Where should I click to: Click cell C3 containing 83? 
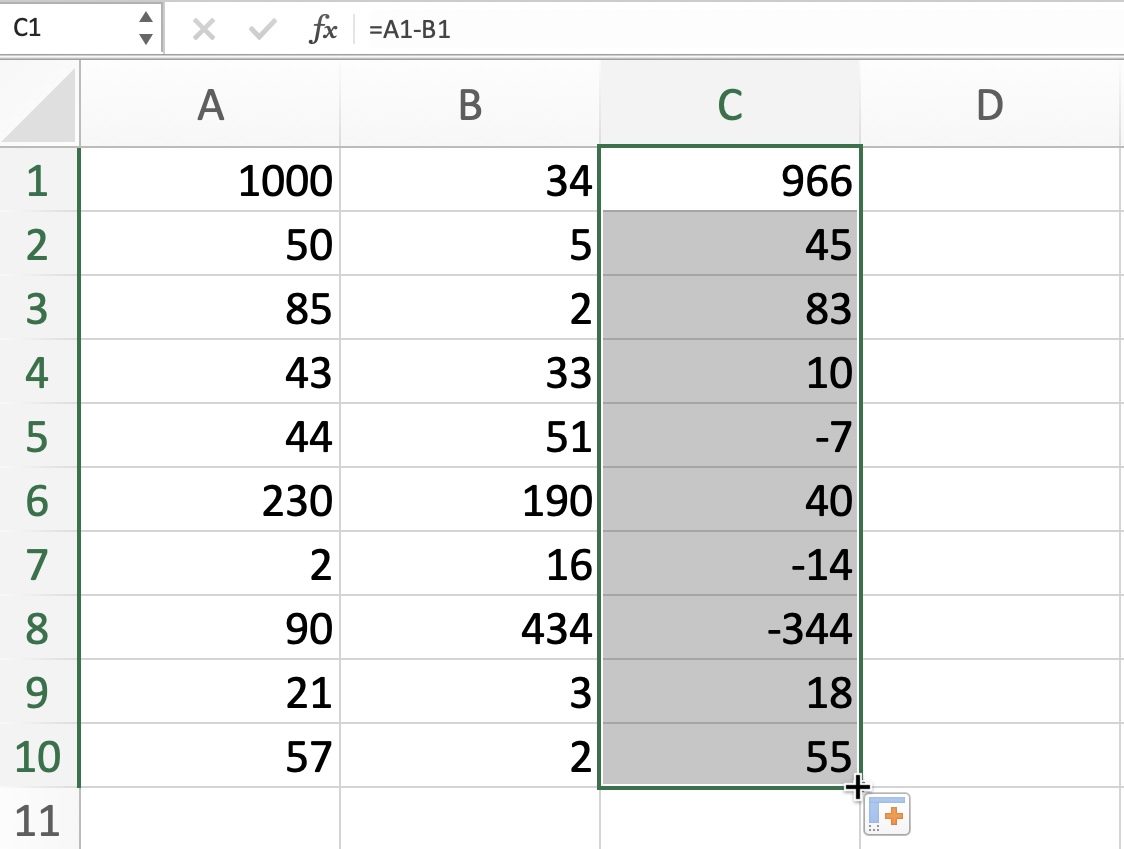click(730, 307)
